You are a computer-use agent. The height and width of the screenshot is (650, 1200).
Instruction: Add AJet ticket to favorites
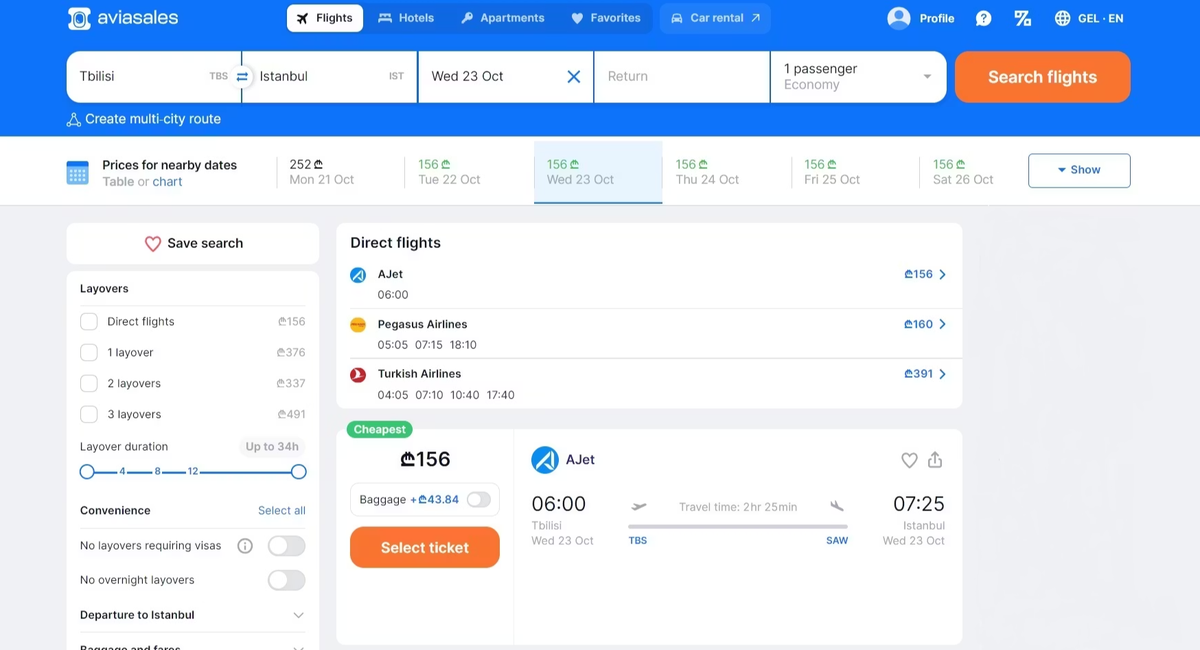click(909, 460)
